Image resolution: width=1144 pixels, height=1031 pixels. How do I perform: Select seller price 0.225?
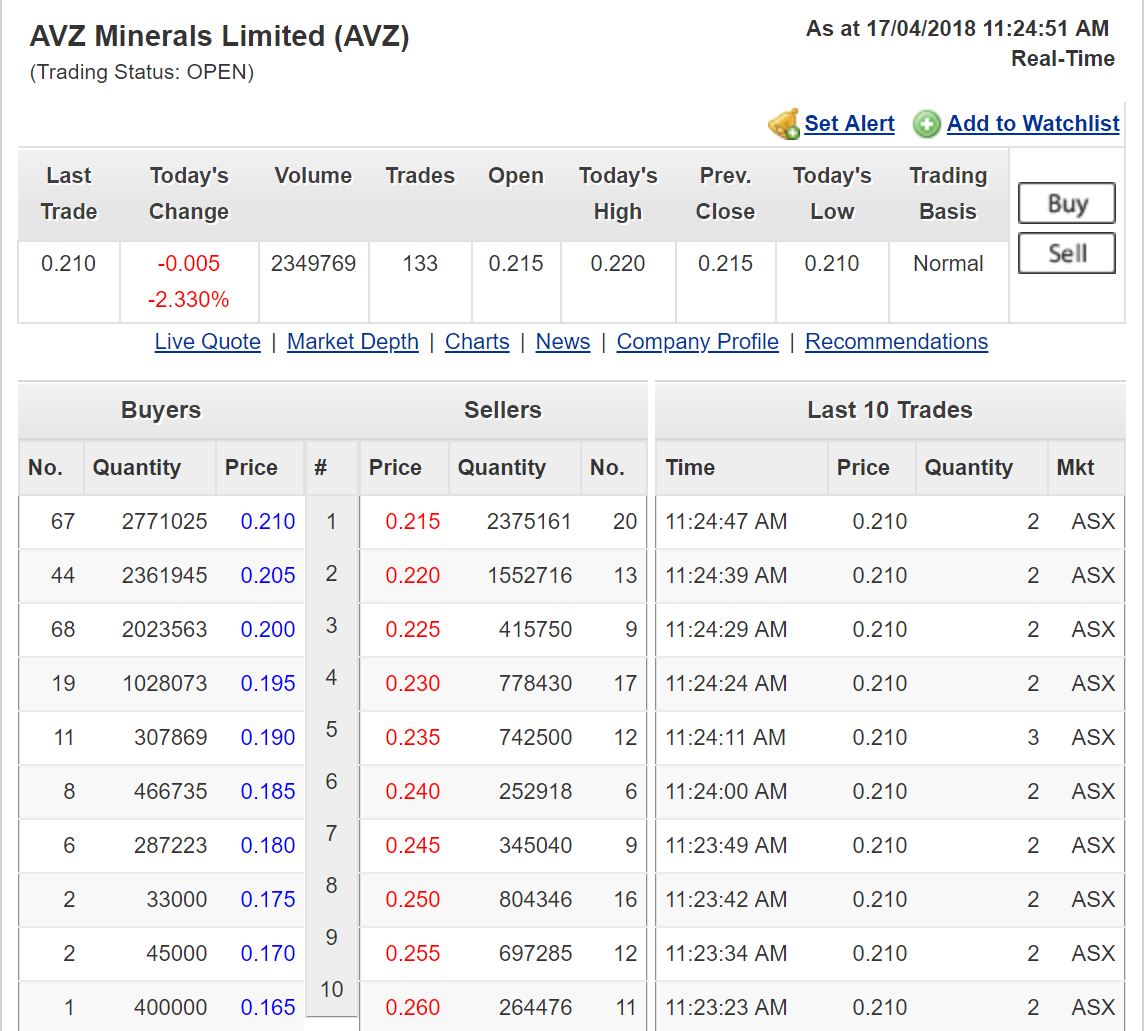point(413,630)
